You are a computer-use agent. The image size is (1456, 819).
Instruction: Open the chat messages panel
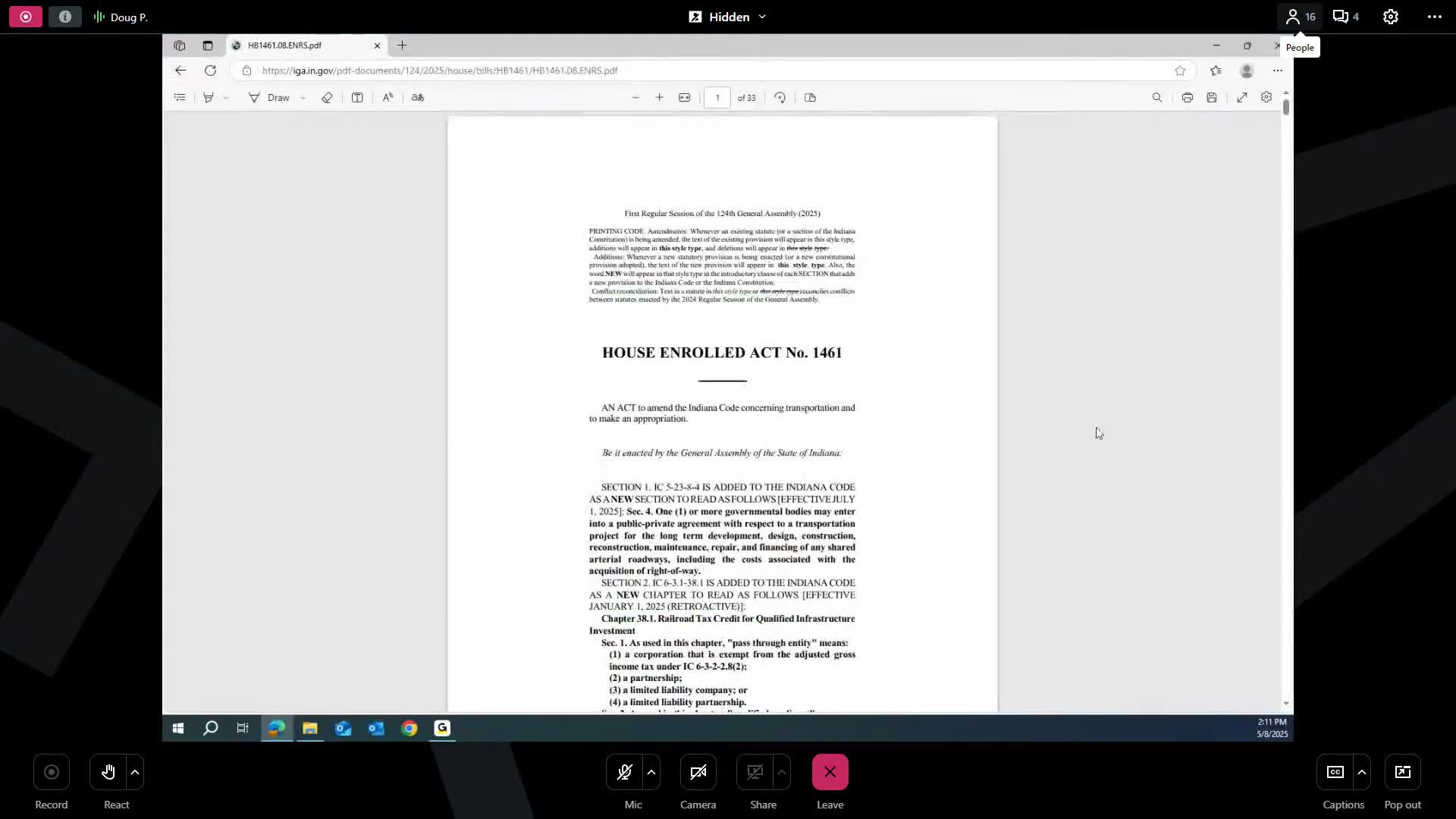coord(1345,17)
